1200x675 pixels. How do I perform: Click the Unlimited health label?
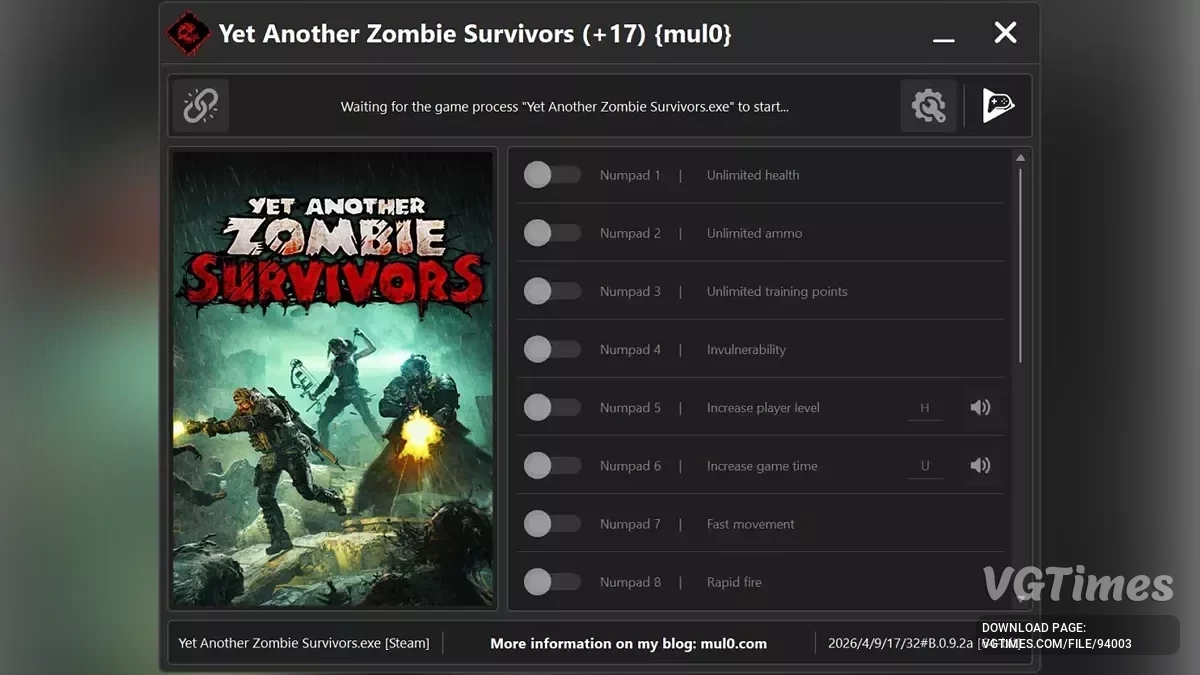click(753, 175)
